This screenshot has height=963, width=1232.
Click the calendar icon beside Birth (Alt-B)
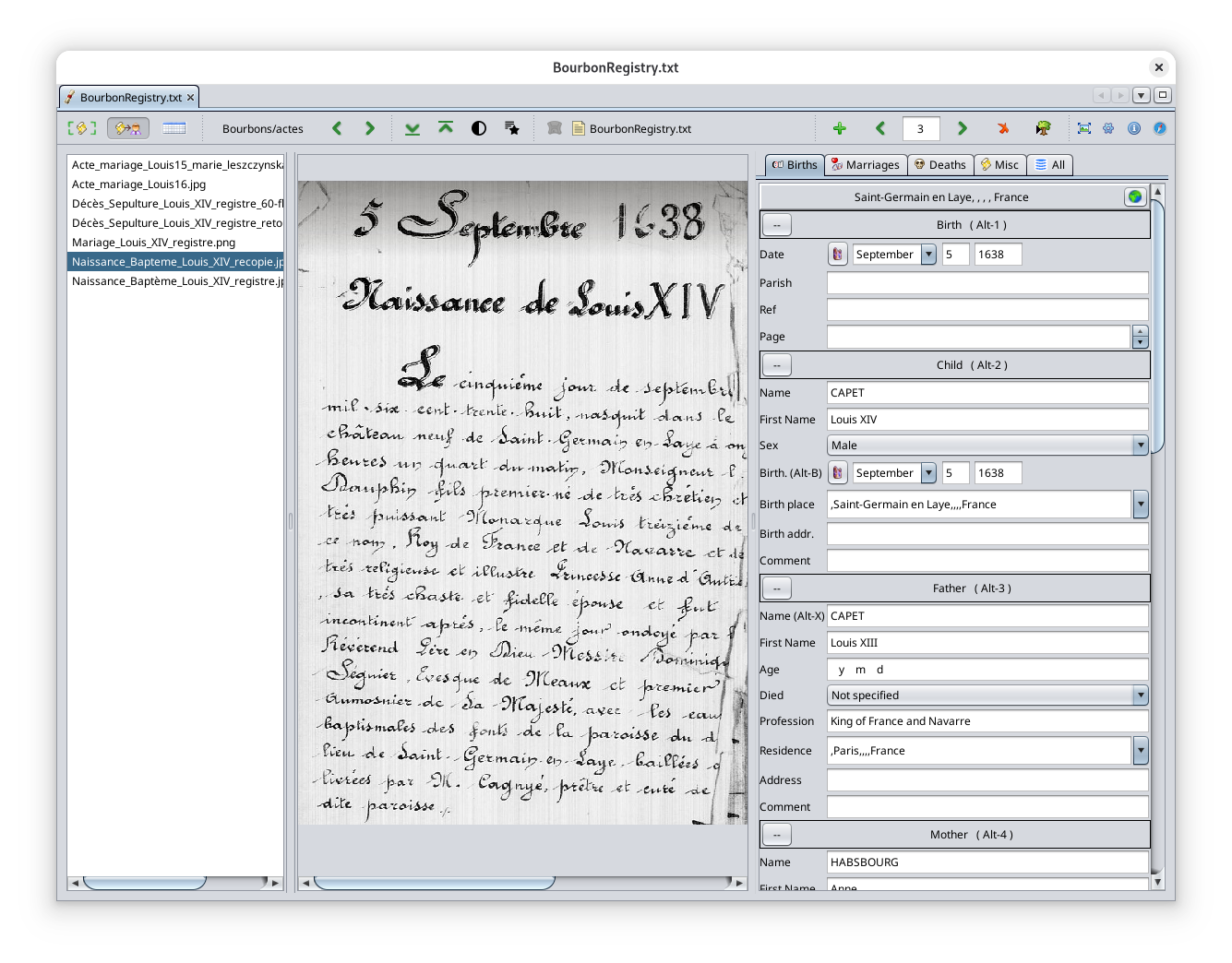(837, 473)
